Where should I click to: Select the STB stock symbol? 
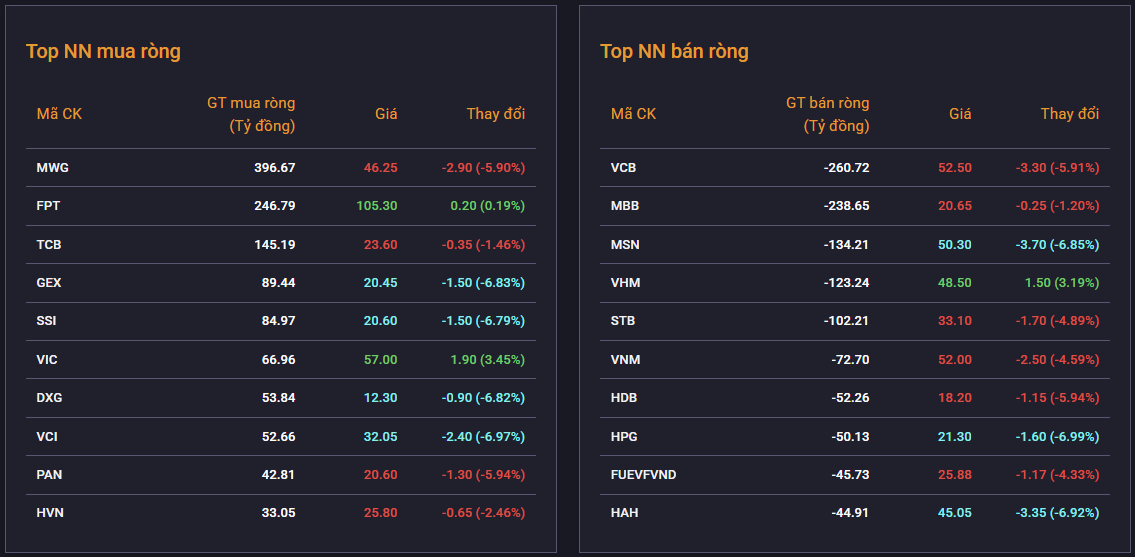coord(623,321)
